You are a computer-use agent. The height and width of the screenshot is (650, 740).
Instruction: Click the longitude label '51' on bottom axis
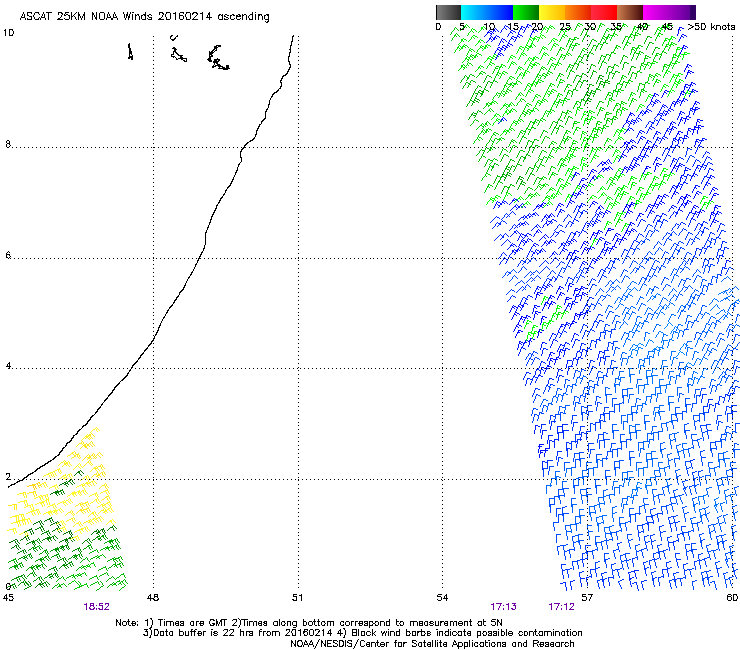coord(297,598)
